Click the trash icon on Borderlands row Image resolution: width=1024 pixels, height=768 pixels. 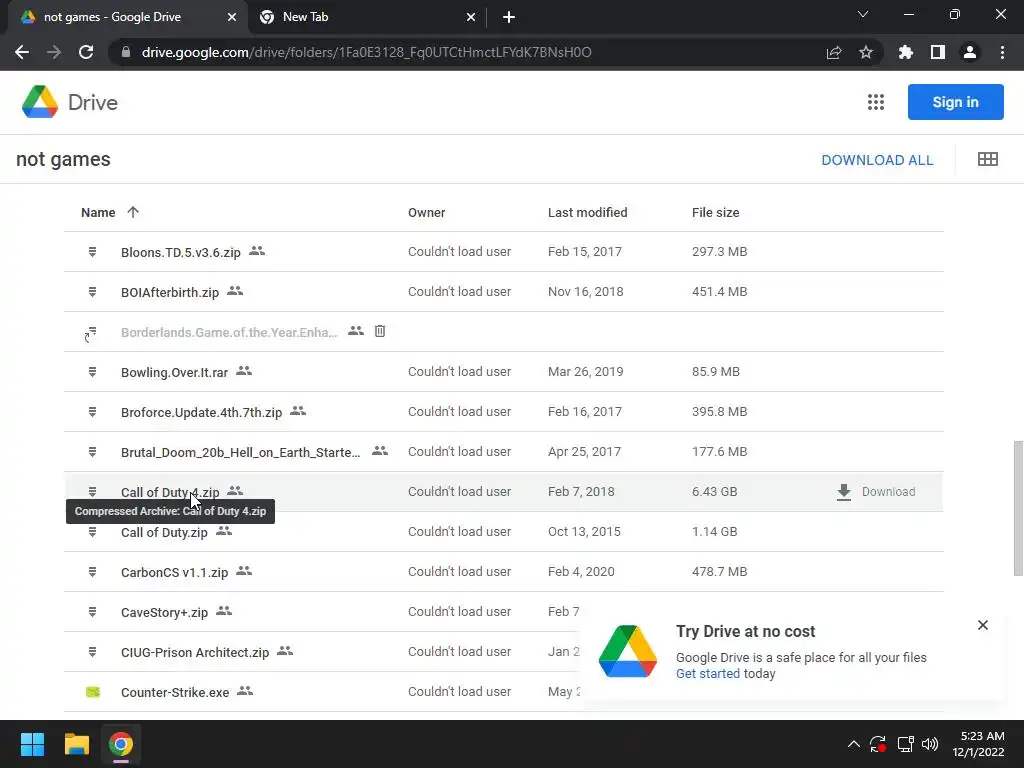pos(380,331)
